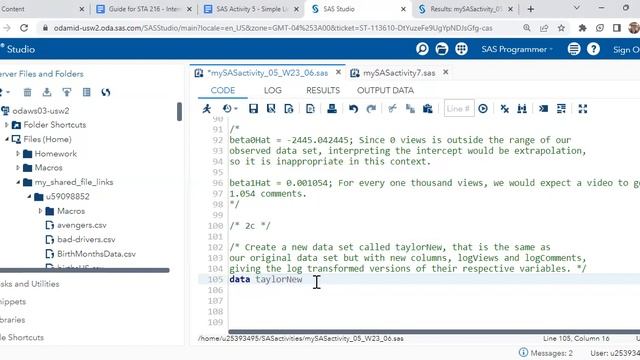Switch to the SAS Activity 5 browser tab
Screen dimensions: 640x360
(251, 9)
